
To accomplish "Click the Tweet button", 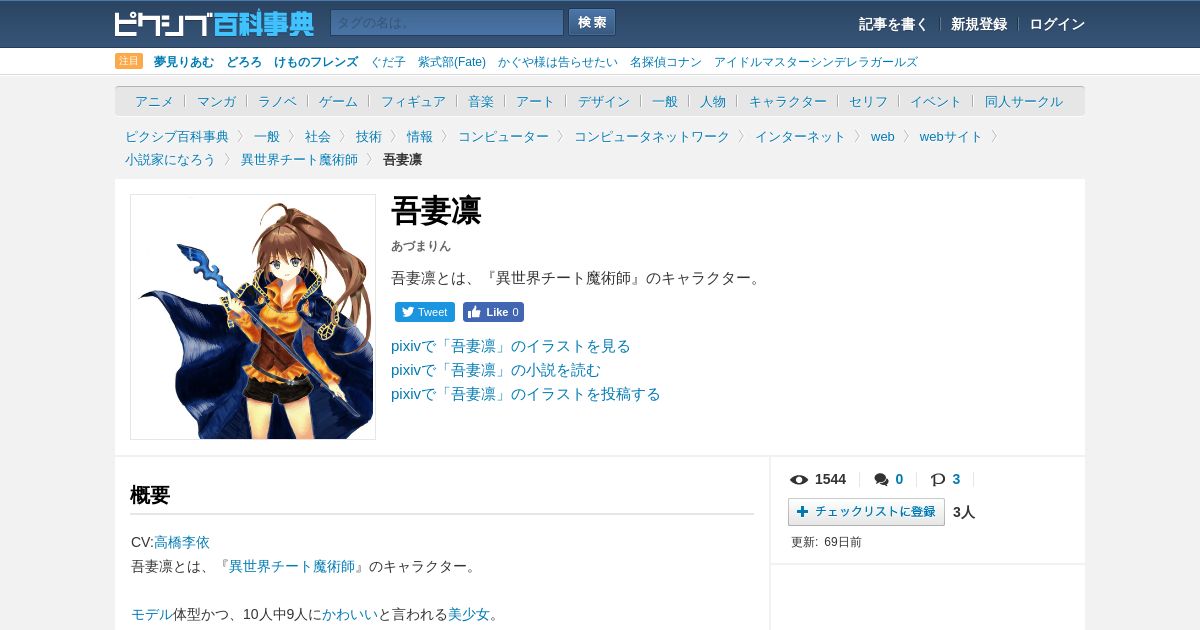I will 425,312.
